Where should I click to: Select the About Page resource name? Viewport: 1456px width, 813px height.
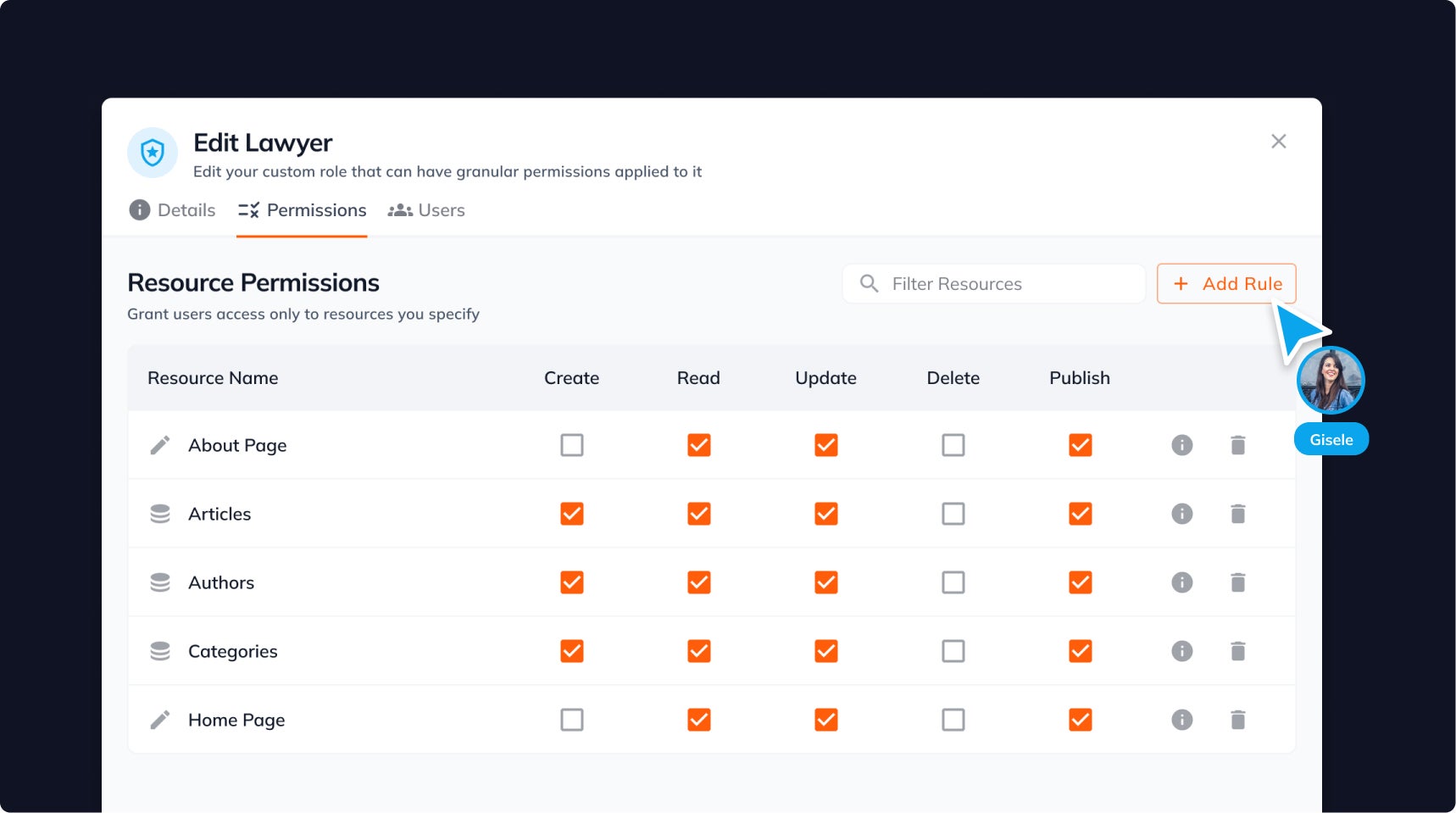tap(237, 446)
